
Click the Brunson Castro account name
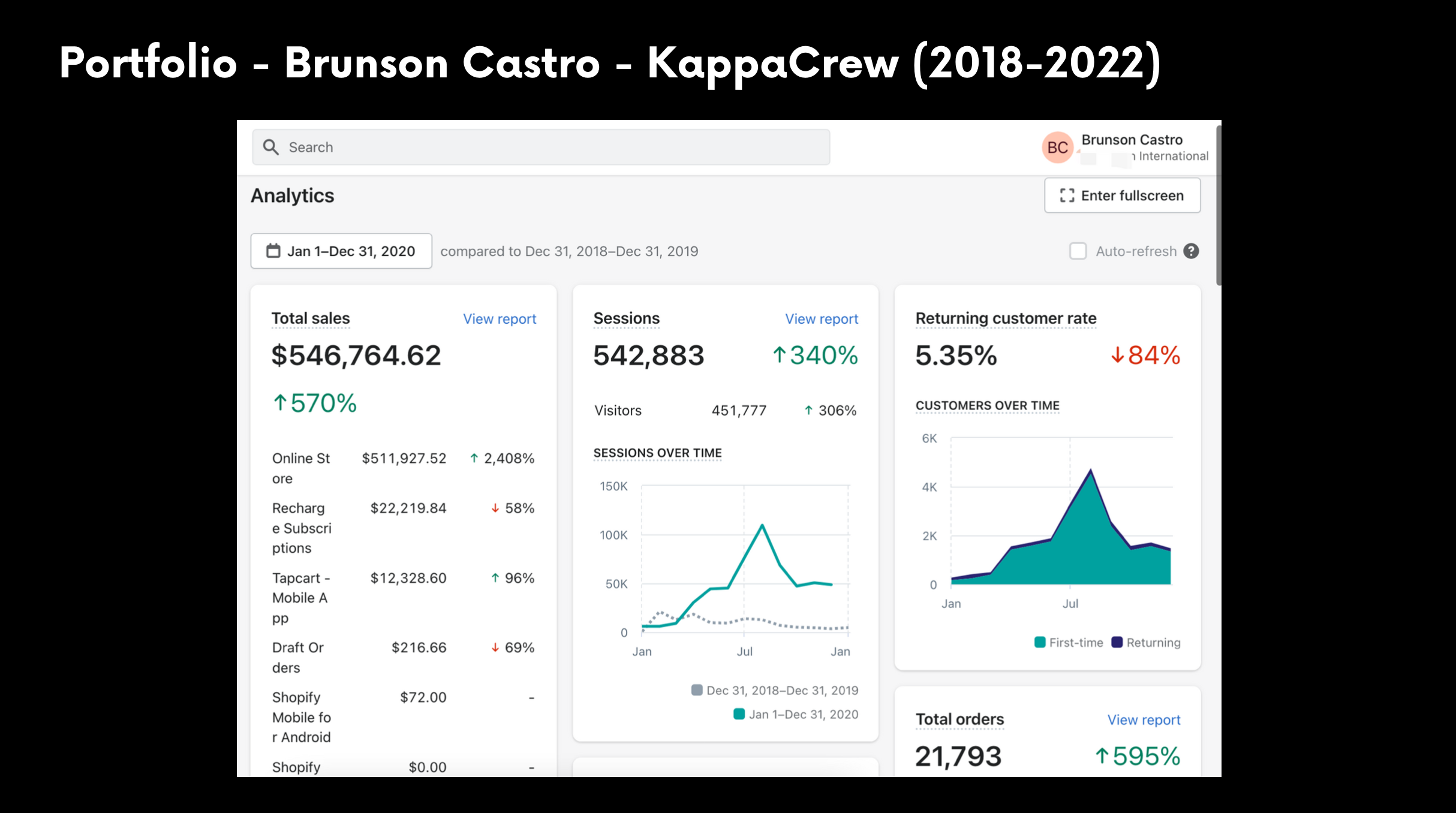click(1132, 140)
